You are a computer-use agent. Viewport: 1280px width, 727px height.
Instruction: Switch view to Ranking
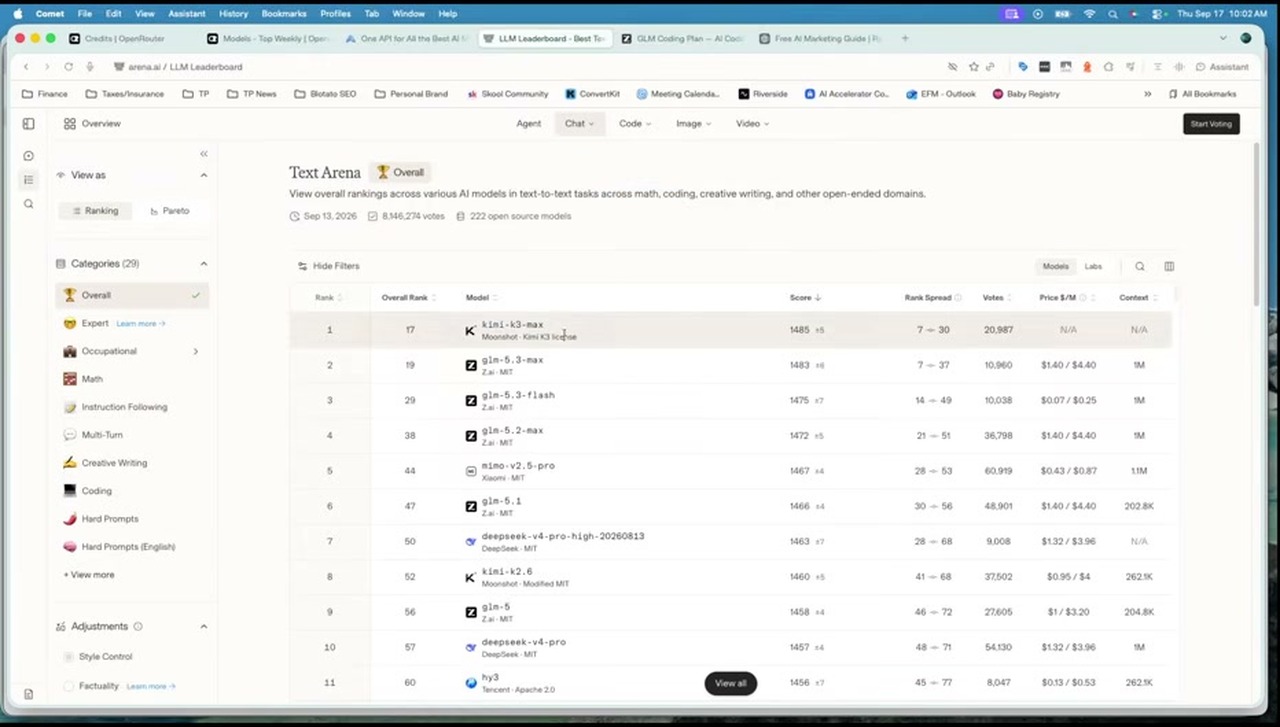93,211
